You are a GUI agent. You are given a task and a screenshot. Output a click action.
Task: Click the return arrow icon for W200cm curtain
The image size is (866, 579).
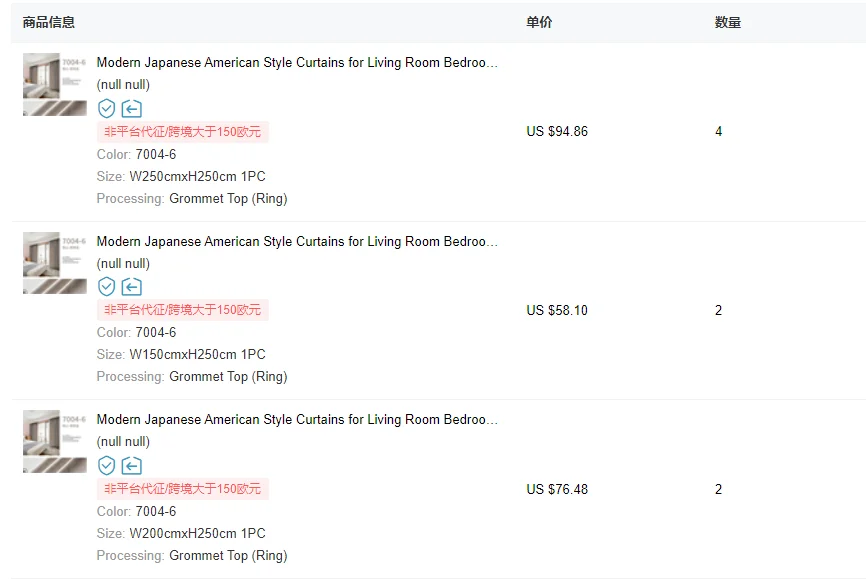(x=132, y=465)
